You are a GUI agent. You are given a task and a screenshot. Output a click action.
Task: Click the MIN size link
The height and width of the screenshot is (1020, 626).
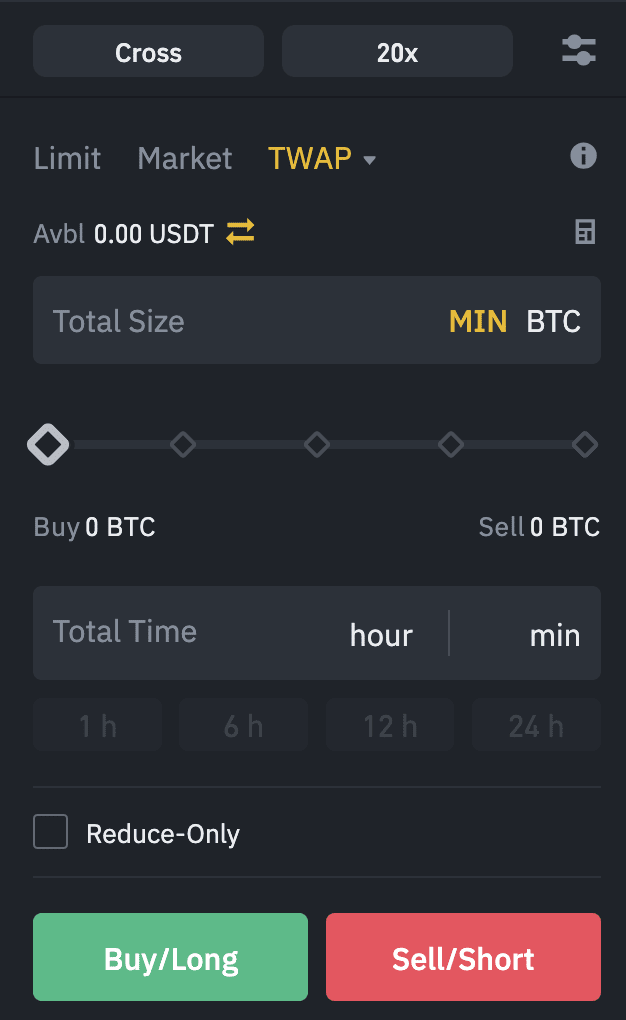click(x=478, y=321)
